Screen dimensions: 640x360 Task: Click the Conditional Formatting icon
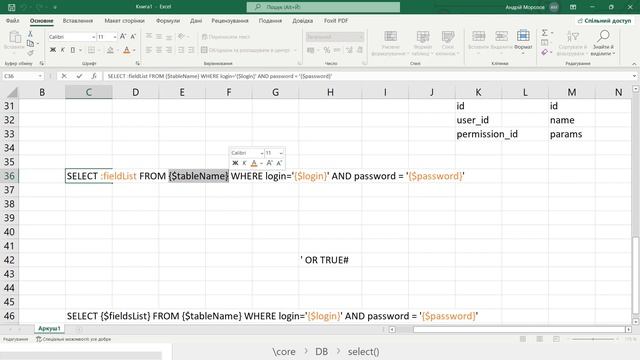coord(390,43)
